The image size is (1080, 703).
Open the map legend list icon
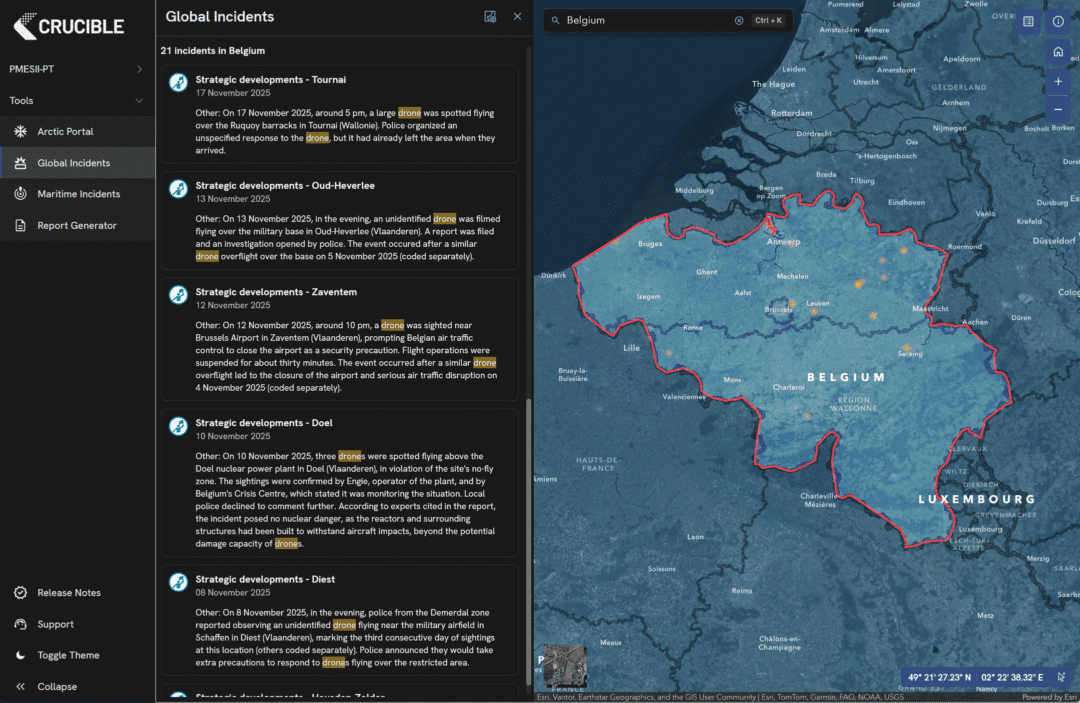pos(1028,21)
